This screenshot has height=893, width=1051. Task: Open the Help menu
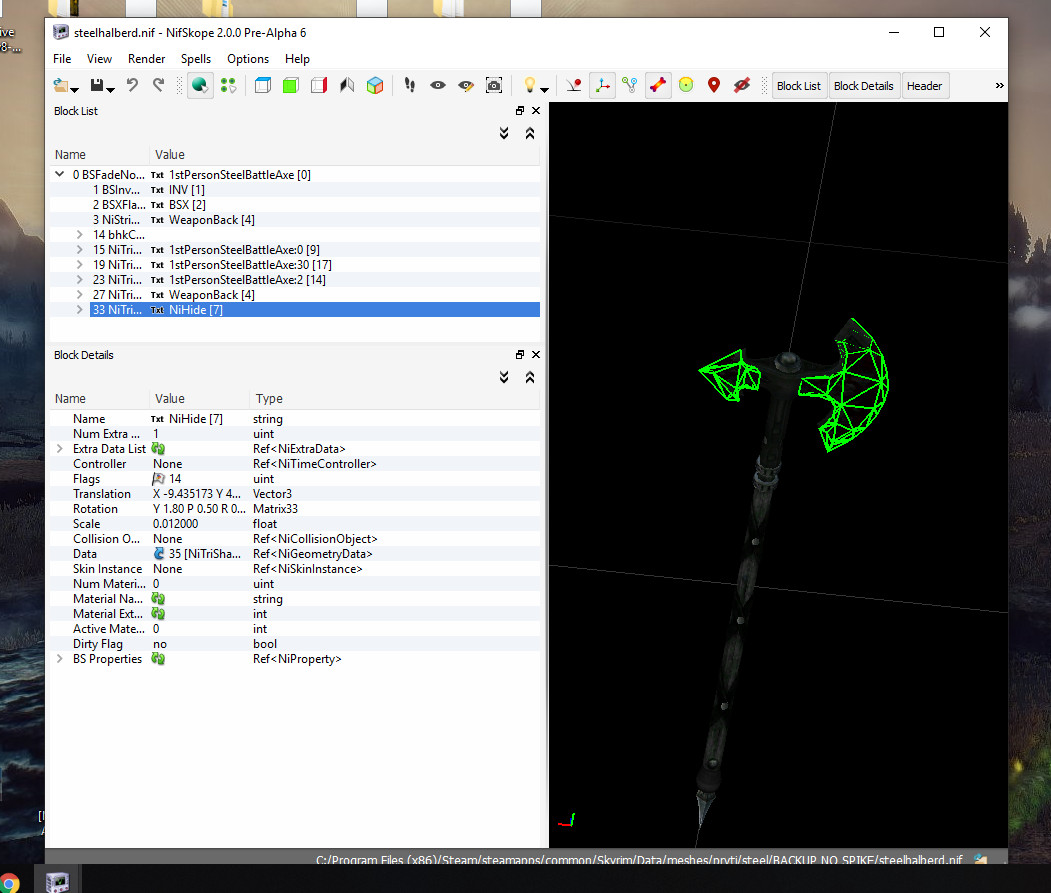click(x=297, y=59)
